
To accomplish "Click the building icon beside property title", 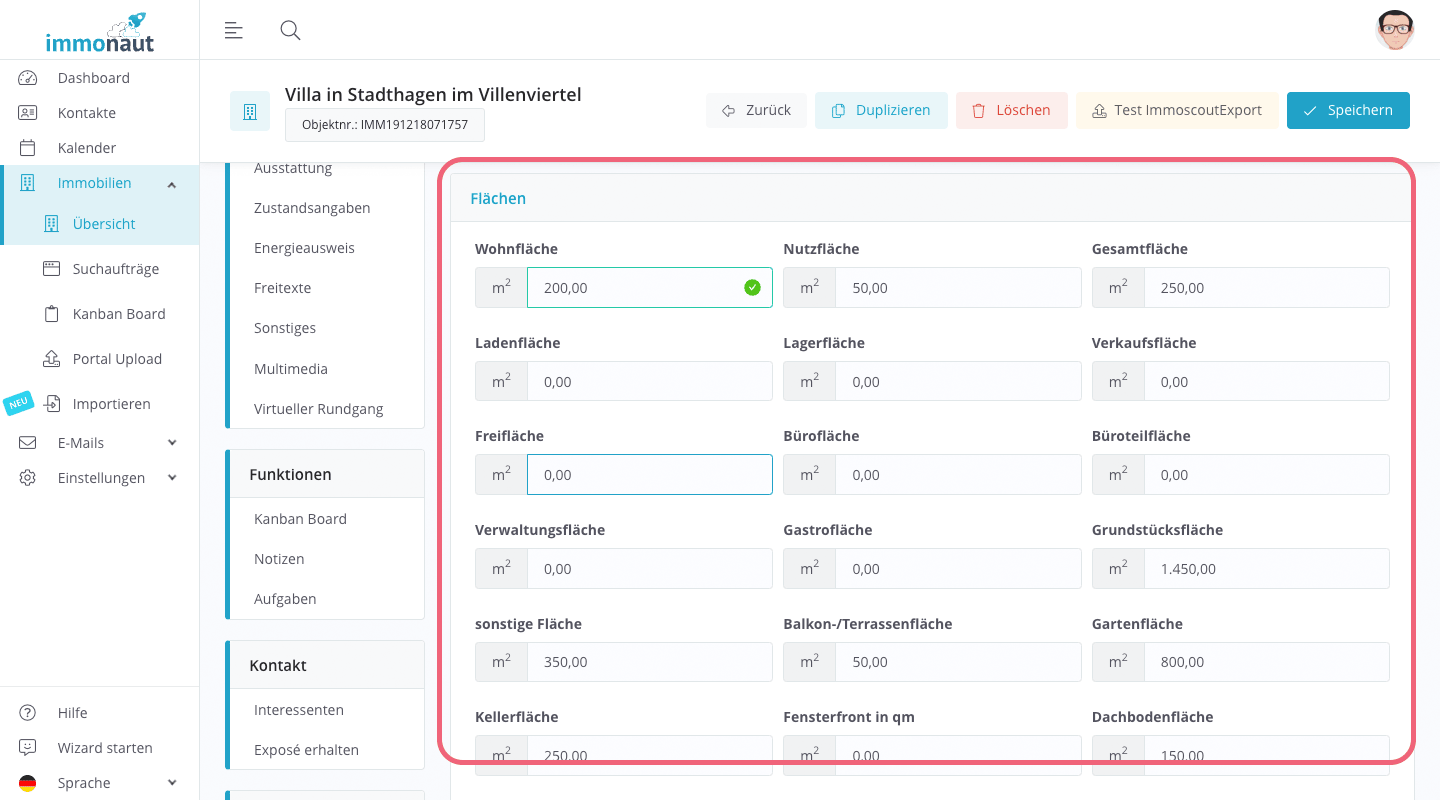I will pyautogui.click(x=249, y=111).
